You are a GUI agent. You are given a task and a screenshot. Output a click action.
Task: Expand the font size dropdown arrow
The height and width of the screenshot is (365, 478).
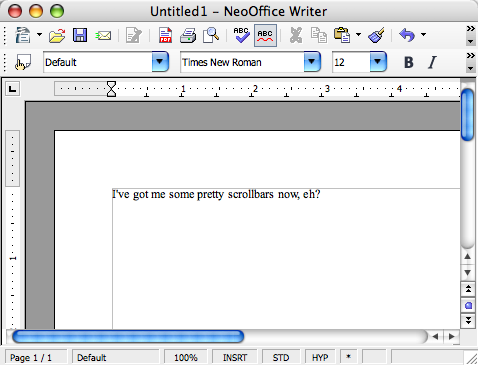click(x=378, y=62)
